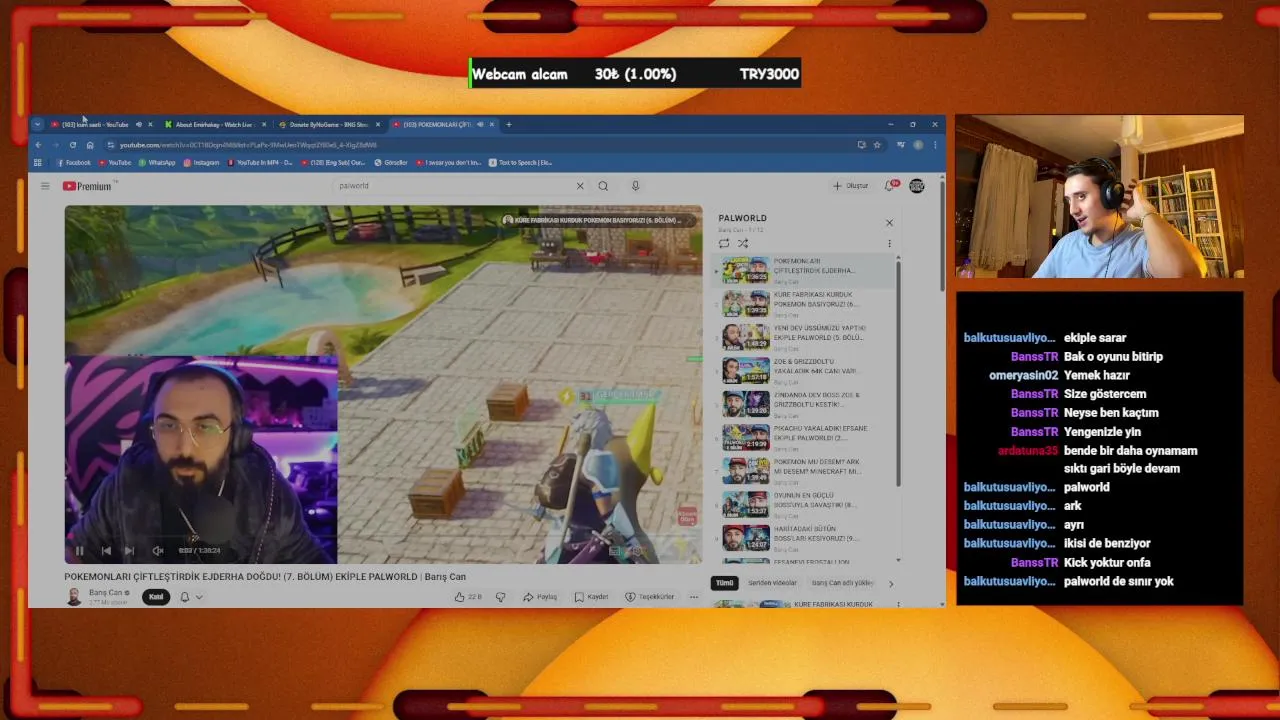This screenshot has width=1280, height=720.
Task: Clear the 'palworld' search text with X
Action: pyautogui.click(x=579, y=186)
